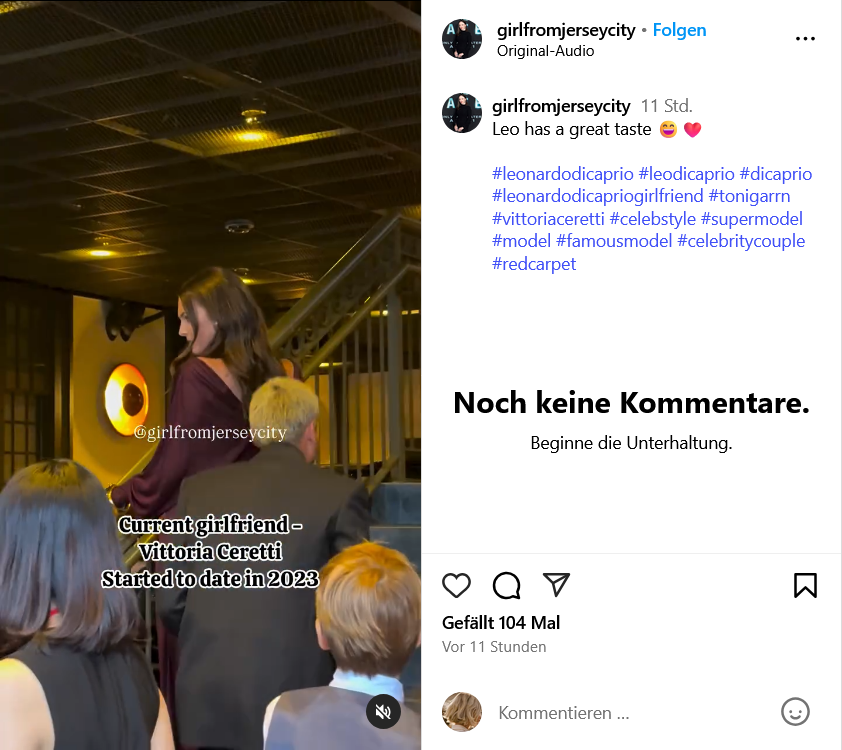Viewport: 842px width, 750px height.
Task: View likes by clicking Gefällt 104 Mal
Action: (x=501, y=623)
